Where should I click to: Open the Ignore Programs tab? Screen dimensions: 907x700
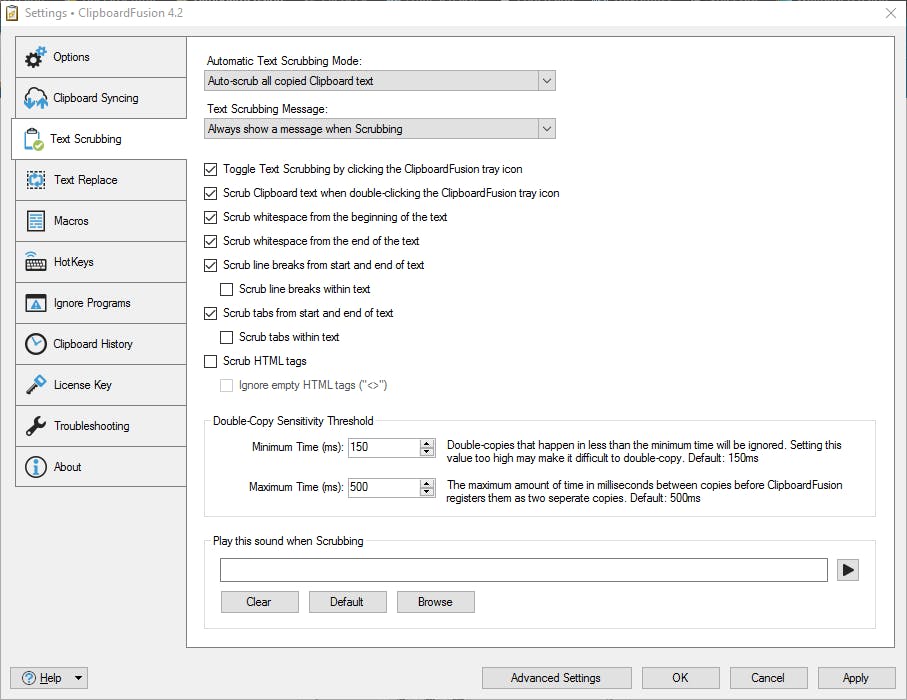[x=101, y=303]
